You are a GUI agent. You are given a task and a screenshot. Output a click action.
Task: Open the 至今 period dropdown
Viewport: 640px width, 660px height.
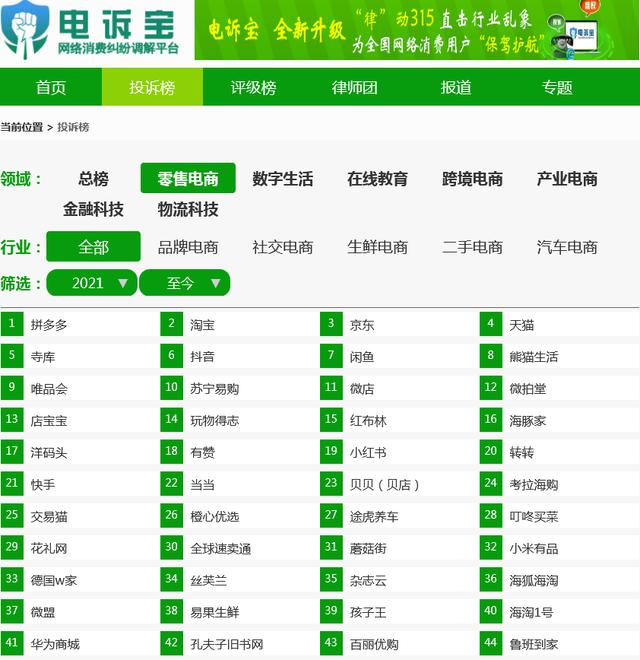pos(184,282)
